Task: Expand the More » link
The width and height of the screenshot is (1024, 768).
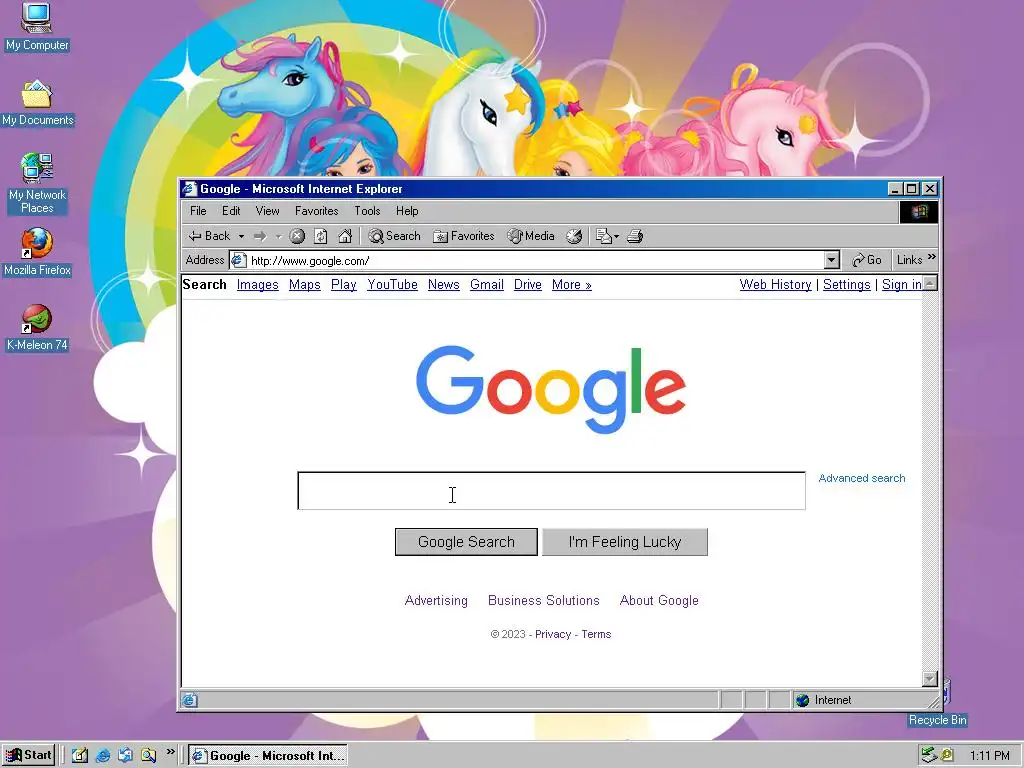Action: coord(571,285)
